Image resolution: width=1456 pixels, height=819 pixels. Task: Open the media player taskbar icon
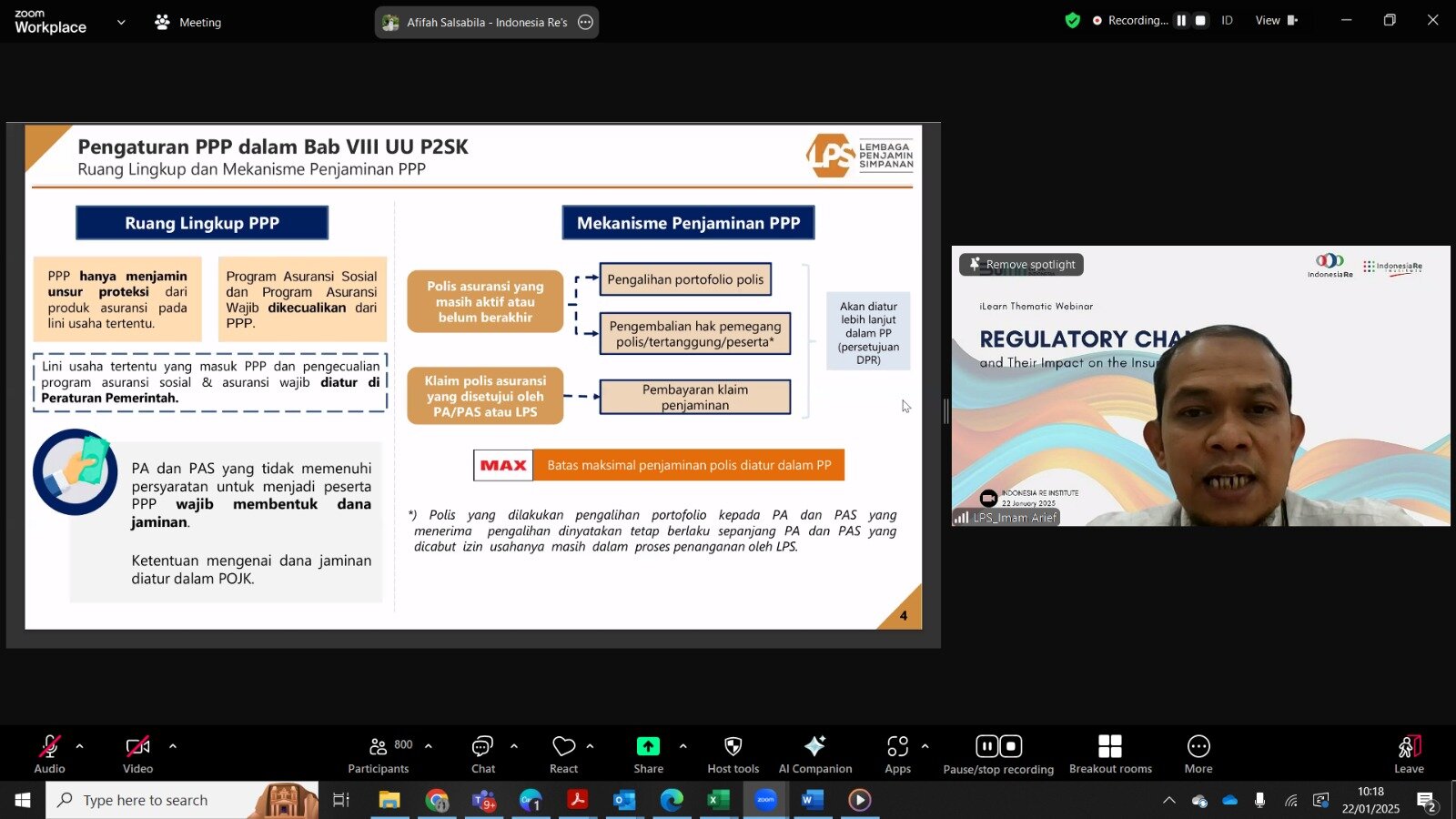[859, 800]
